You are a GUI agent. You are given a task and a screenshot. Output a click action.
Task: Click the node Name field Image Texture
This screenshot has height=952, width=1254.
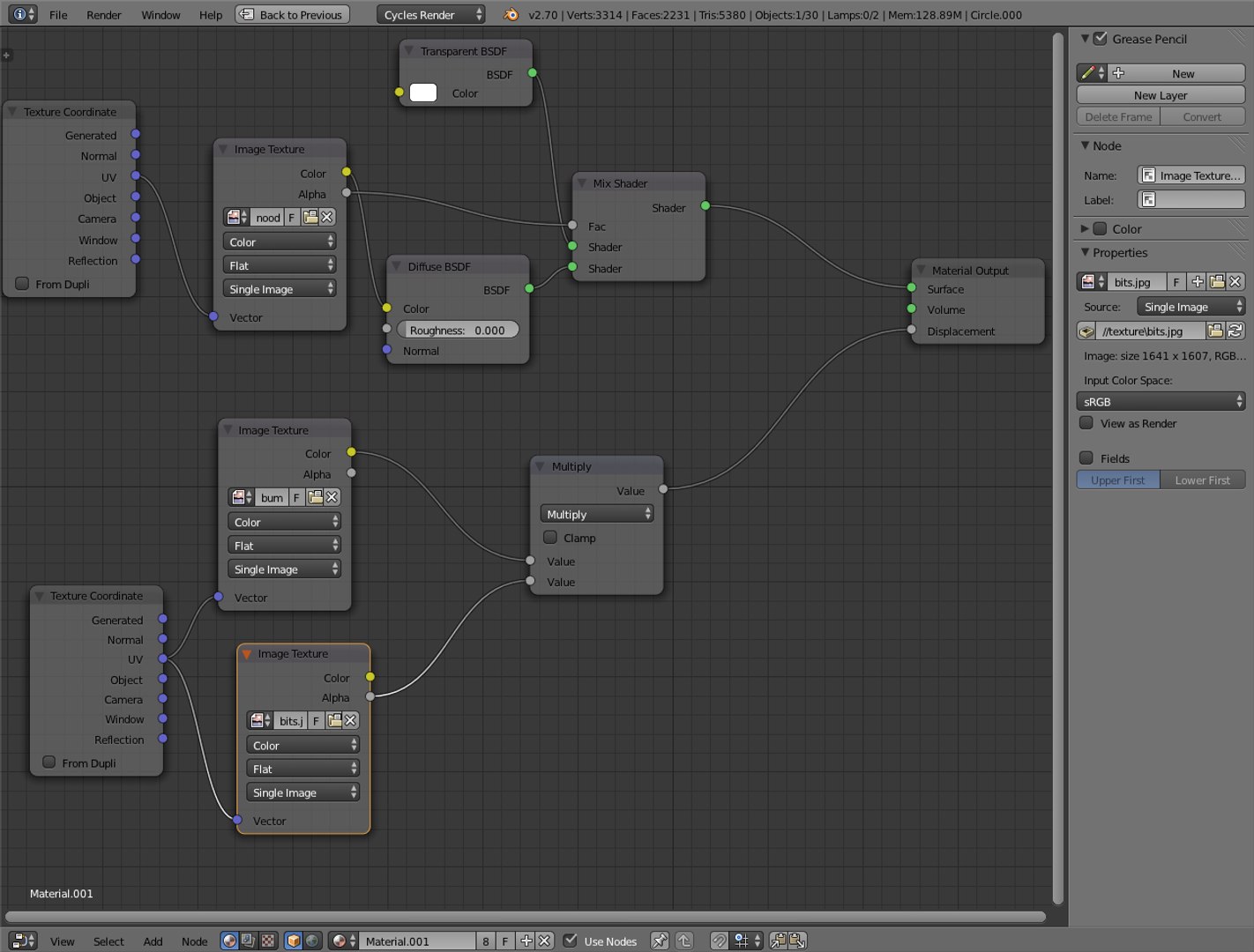(x=1191, y=175)
